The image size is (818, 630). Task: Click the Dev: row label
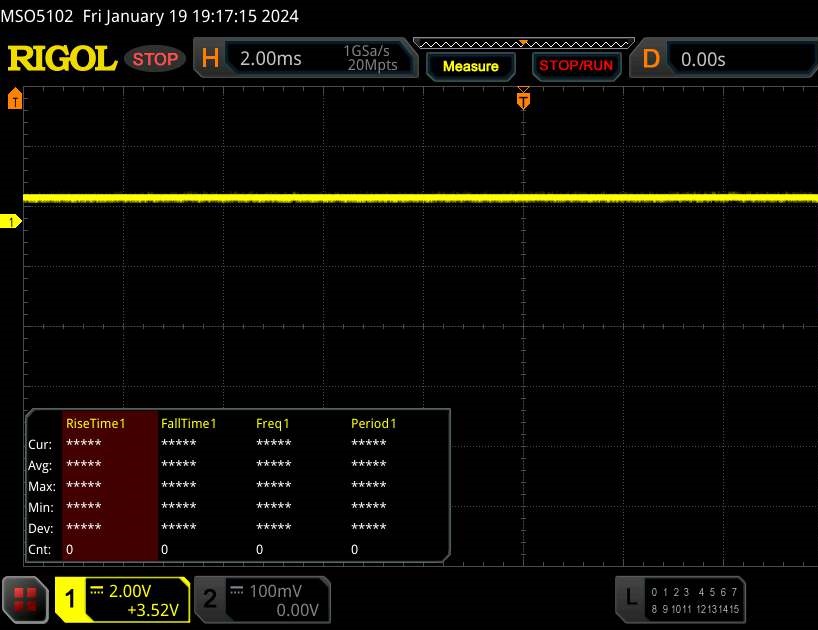[41, 528]
